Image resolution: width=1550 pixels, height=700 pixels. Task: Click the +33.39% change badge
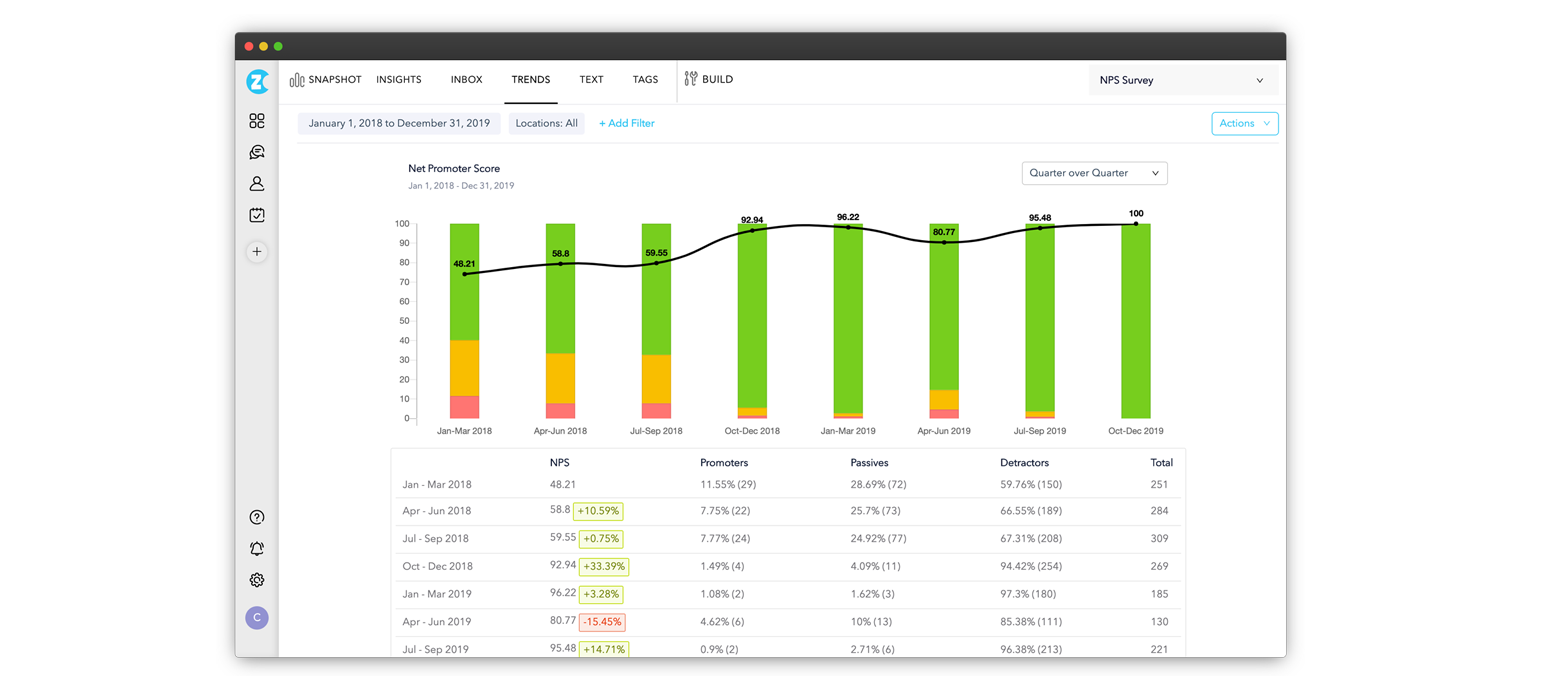(604, 566)
